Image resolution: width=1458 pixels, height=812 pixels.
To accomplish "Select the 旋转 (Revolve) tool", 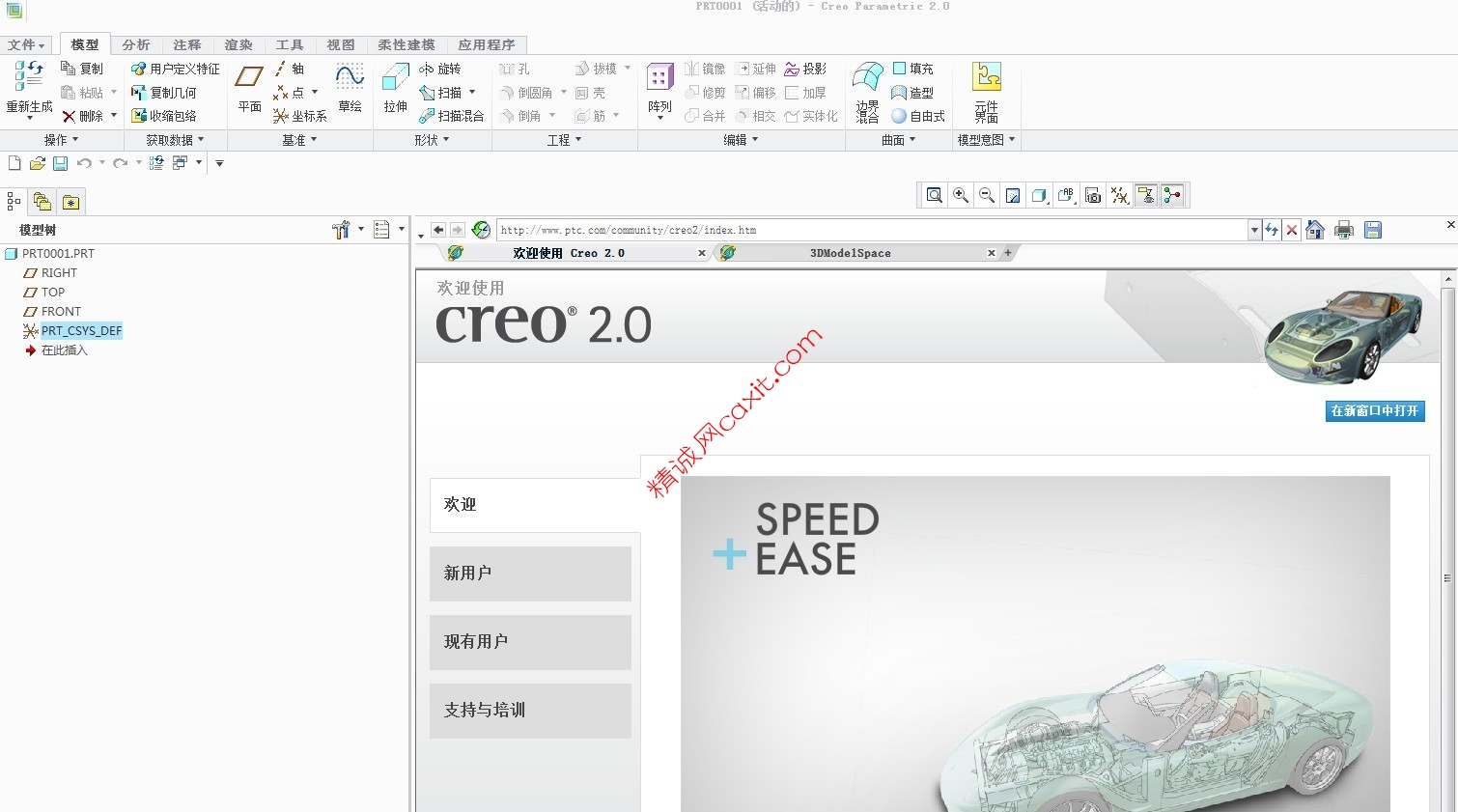I will [439, 69].
